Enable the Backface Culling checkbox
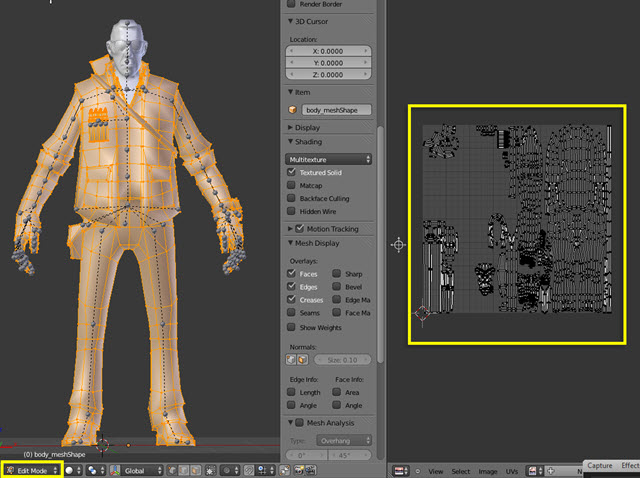This screenshot has height=478, width=640. [x=292, y=199]
